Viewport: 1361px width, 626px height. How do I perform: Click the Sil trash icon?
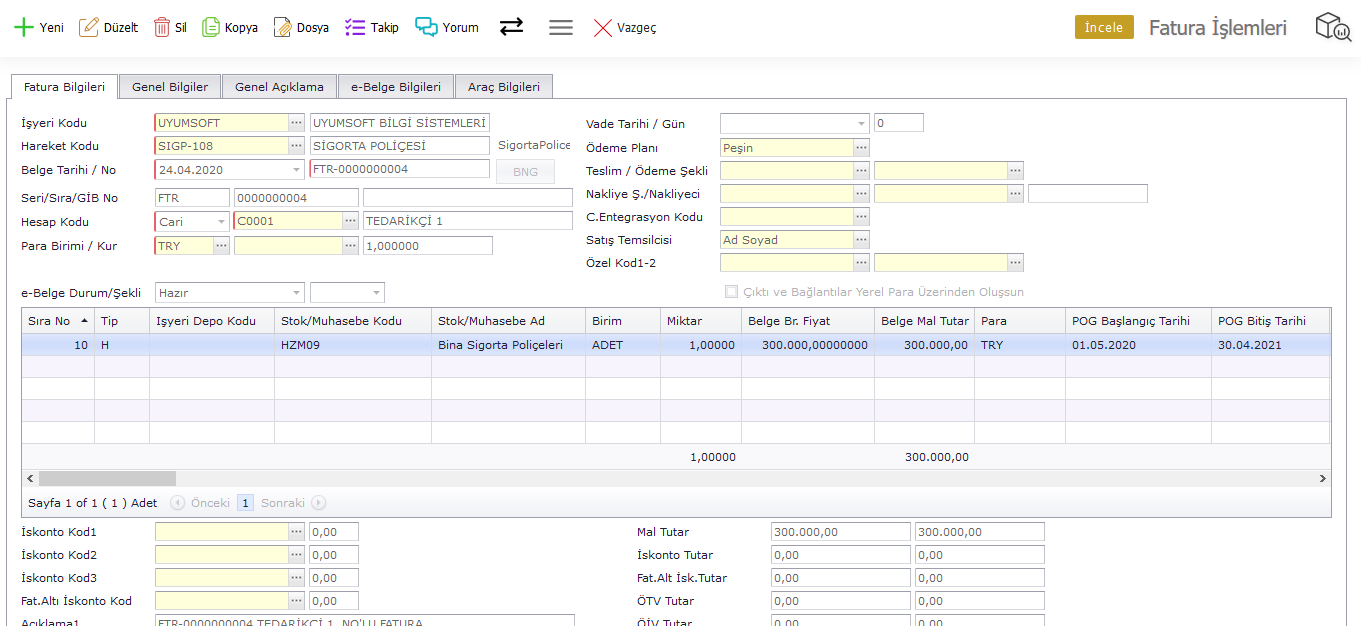click(161, 27)
